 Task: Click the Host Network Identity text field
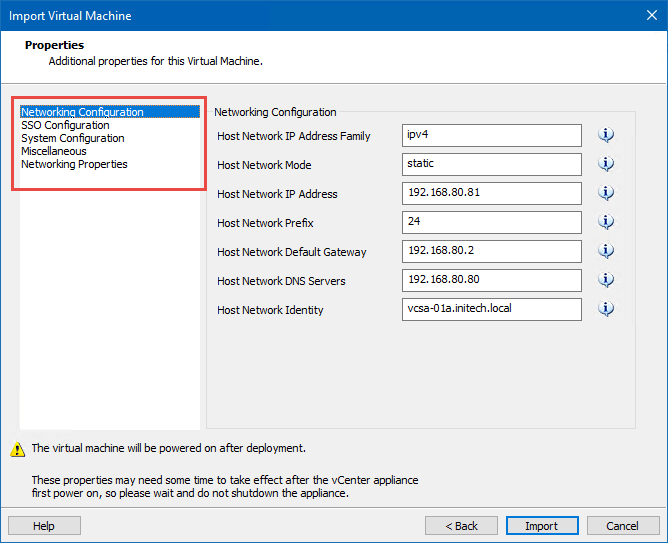pyautogui.click(x=491, y=309)
